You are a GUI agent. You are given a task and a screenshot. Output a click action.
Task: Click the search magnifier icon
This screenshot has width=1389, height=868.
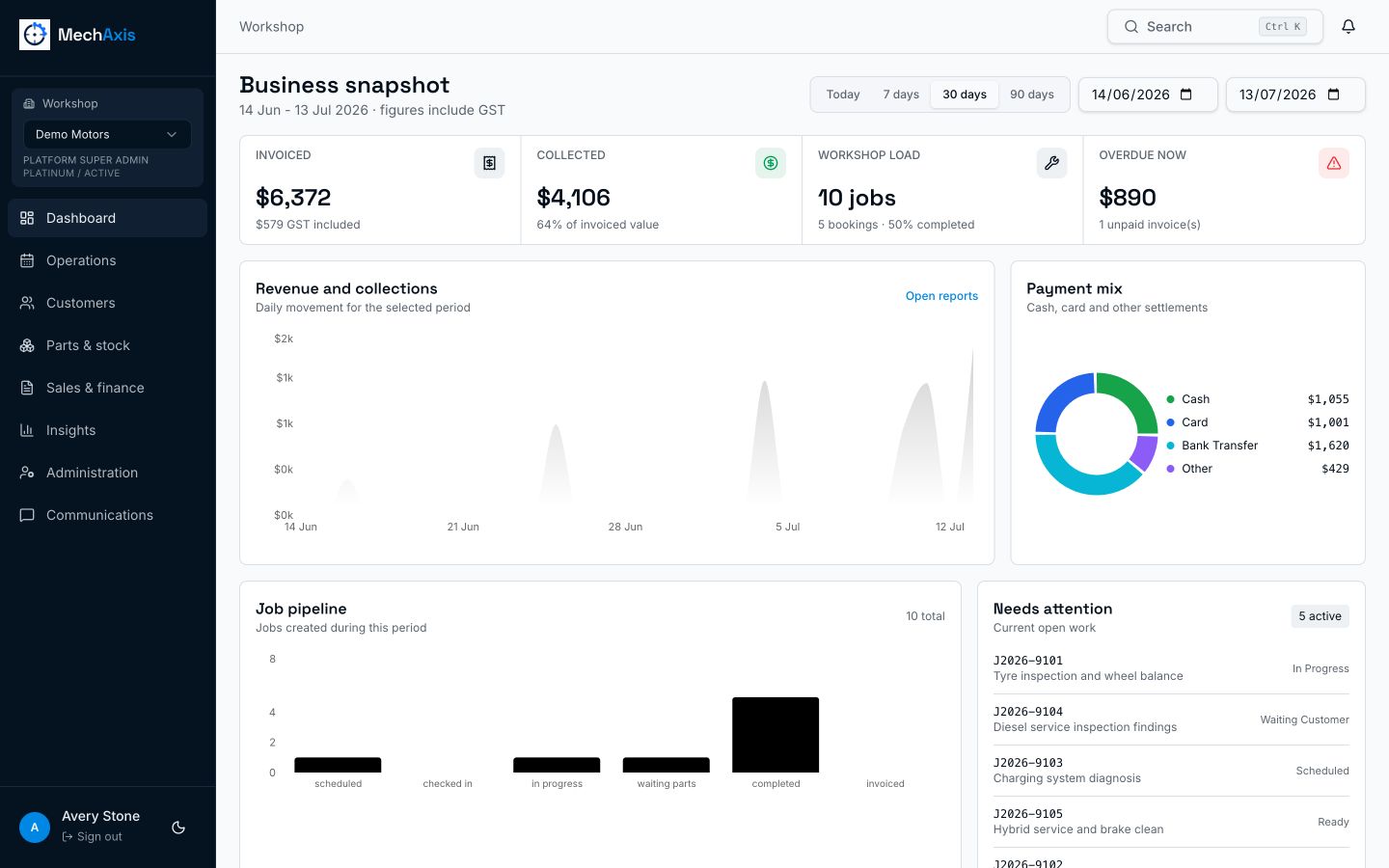[x=1131, y=27]
